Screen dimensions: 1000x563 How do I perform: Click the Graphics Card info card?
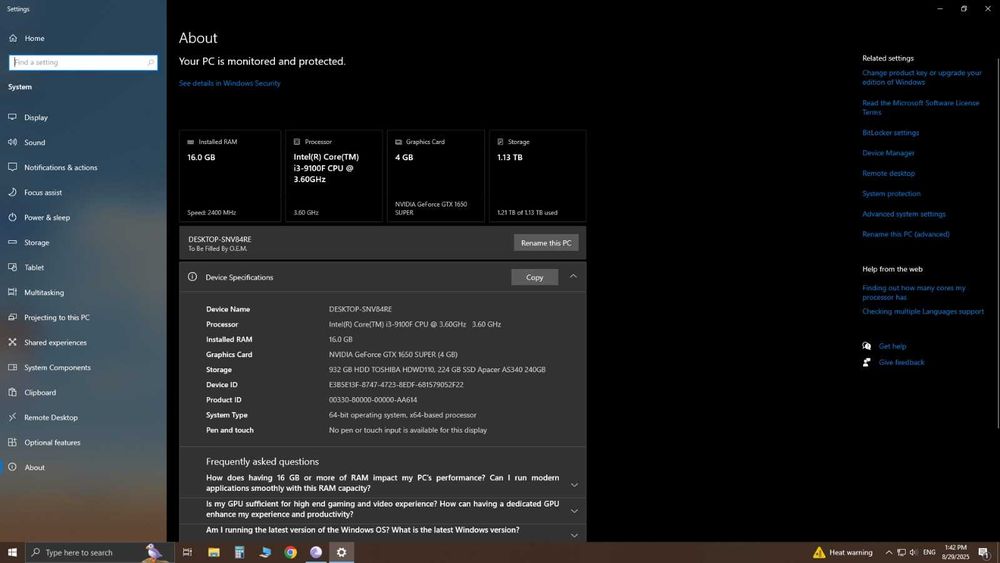pos(436,176)
